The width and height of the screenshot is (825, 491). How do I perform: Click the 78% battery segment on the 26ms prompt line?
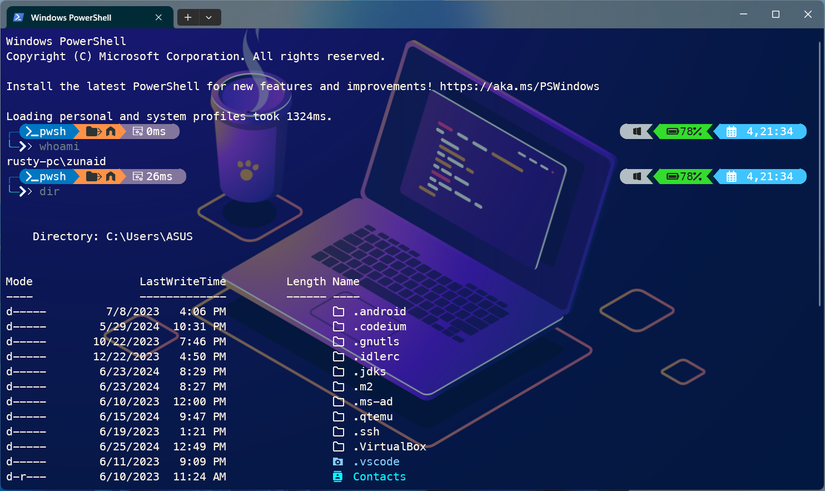point(683,176)
